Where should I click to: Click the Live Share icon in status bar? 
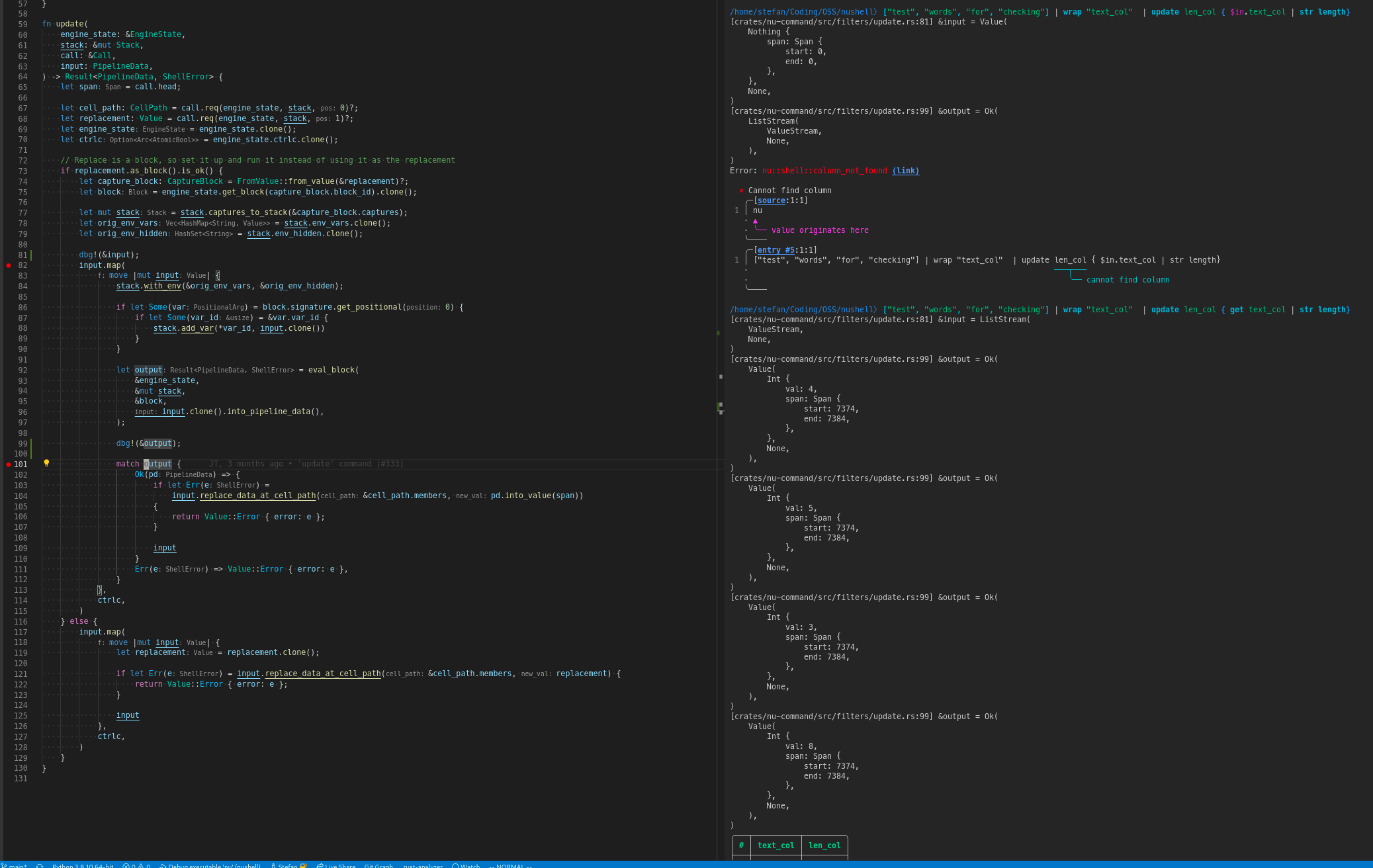tap(336, 865)
